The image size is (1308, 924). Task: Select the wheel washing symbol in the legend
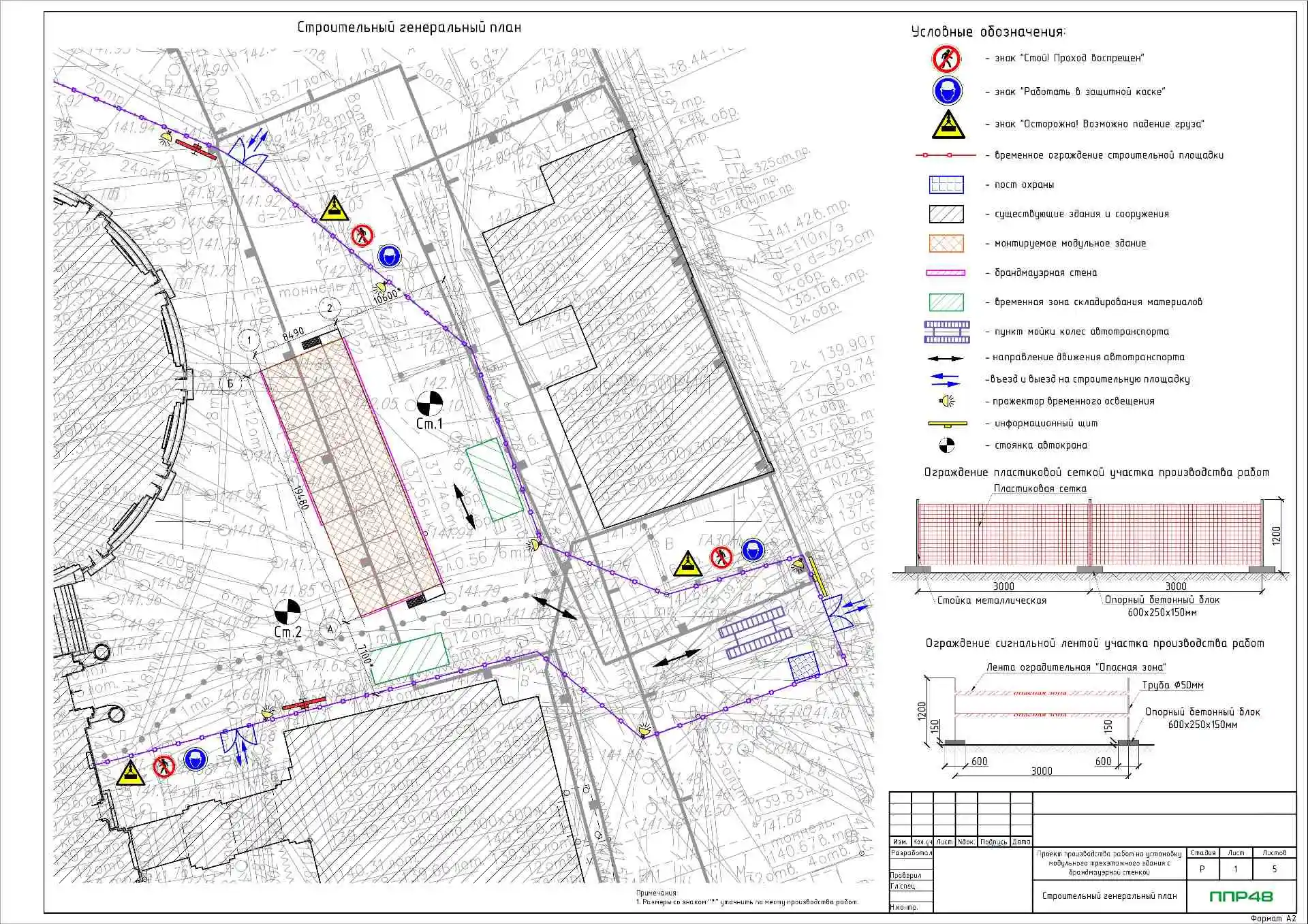point(947,332)
